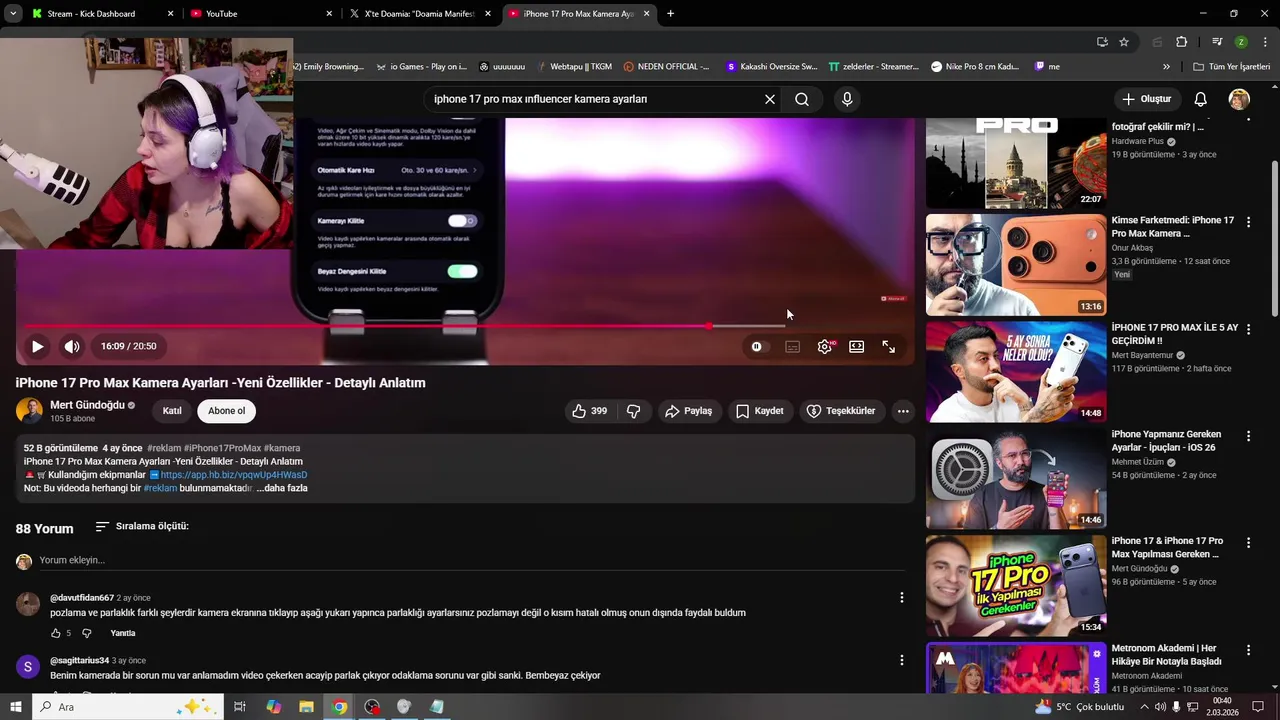Share the video via Paylaş
The image size is (1280, 720).
pyautogui.click(x=689, y=411)
